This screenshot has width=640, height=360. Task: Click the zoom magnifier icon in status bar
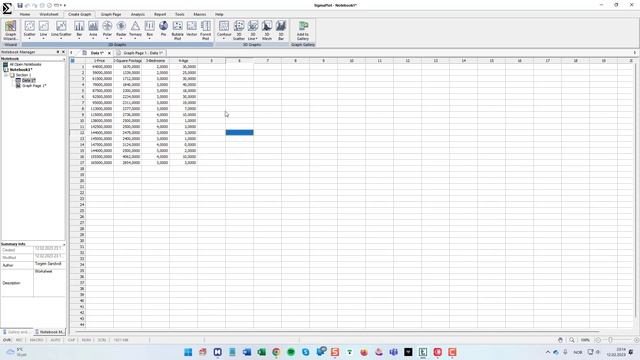572,340
